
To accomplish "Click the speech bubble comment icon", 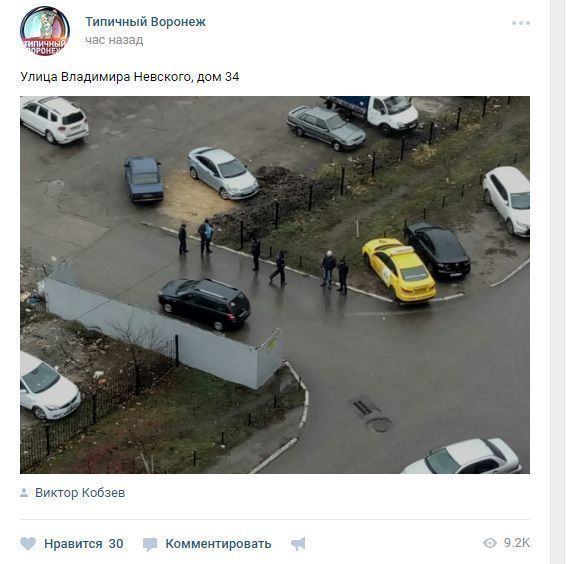I will coord(150,544).
